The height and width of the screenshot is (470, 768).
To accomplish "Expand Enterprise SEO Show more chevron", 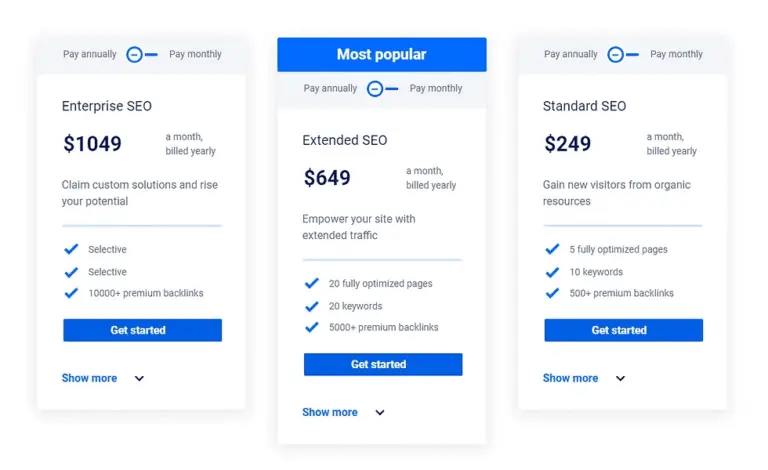I will point(139,379).
